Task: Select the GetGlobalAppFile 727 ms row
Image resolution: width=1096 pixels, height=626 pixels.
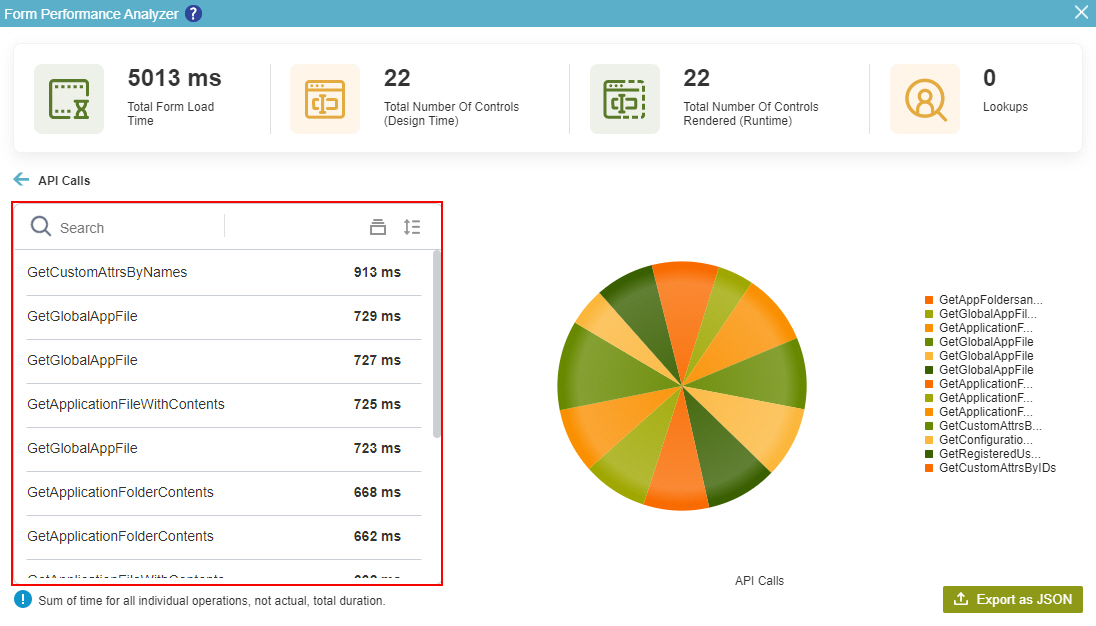Action: pyautogui.click(x=224, y=361)
